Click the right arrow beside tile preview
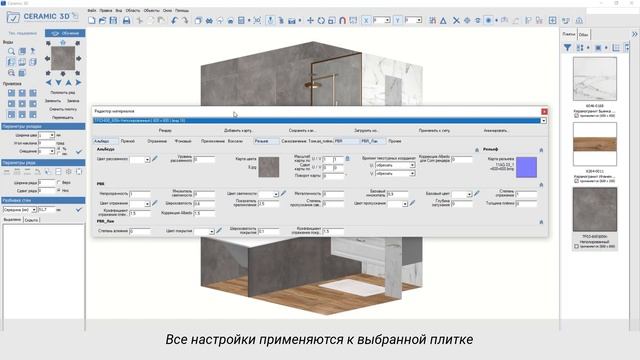 [78, 58]
